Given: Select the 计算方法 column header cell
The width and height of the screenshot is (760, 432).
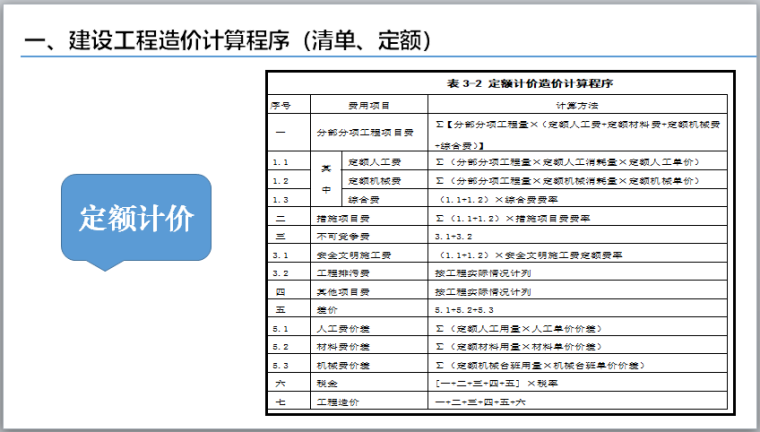Looking at the screenshot, I should [x=580, y=105].
